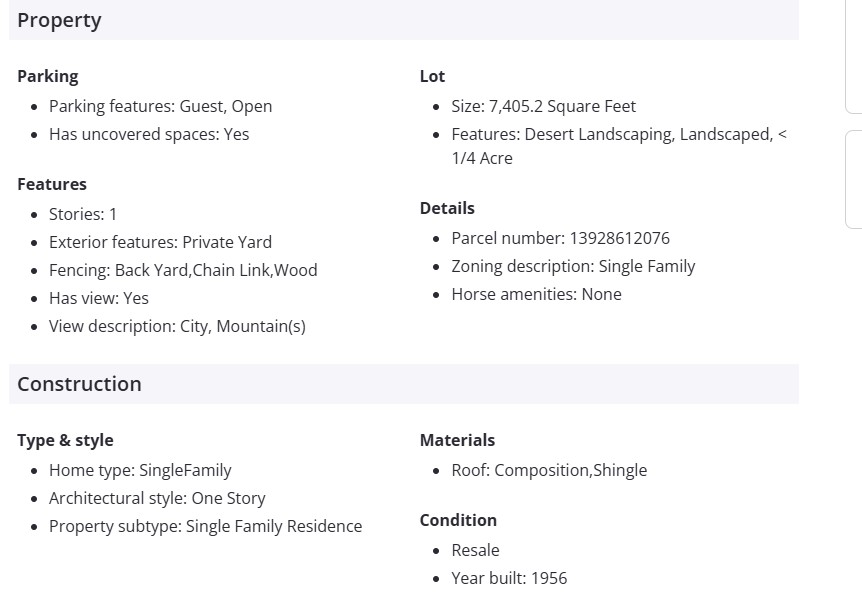Click the Parking subheading

[47, 76]
